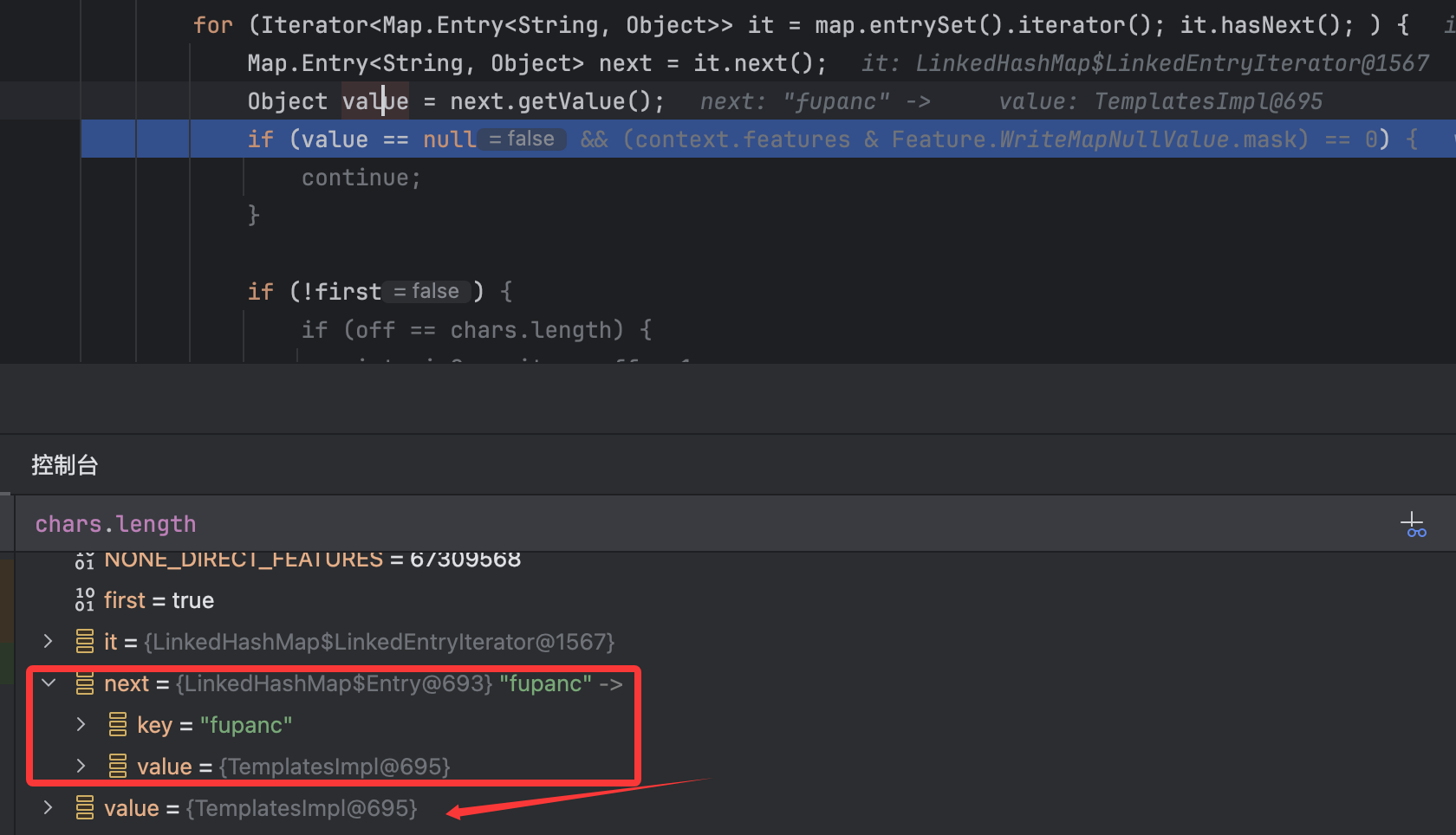Click the object icon of nested value entry
The height and width of the screenshot is (835, 1456).
118,767
